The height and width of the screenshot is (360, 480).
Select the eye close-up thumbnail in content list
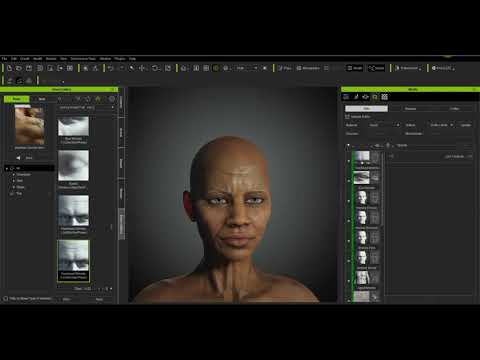click(x=73, y=165)
